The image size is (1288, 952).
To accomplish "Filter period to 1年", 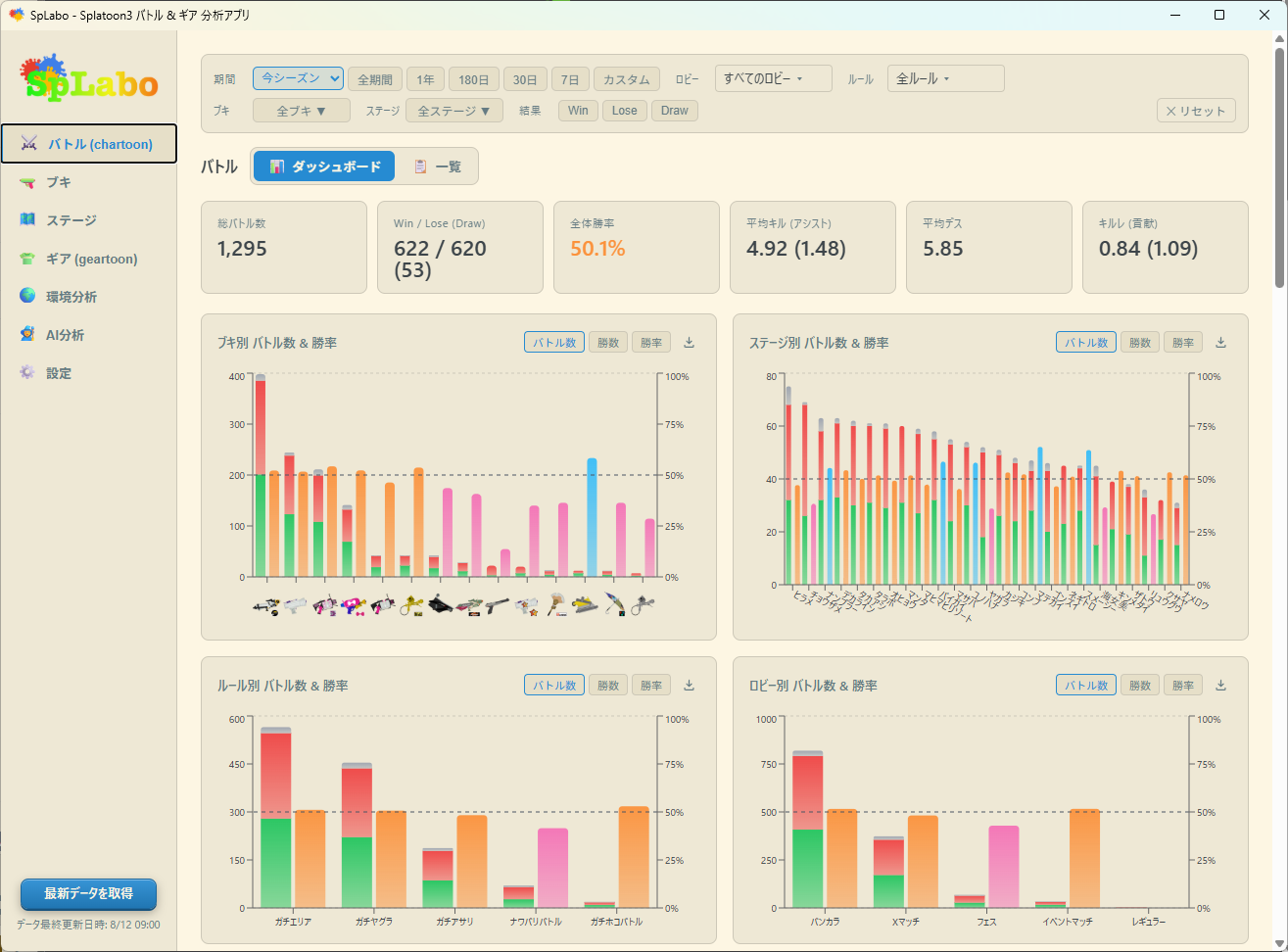I will 425,79.
